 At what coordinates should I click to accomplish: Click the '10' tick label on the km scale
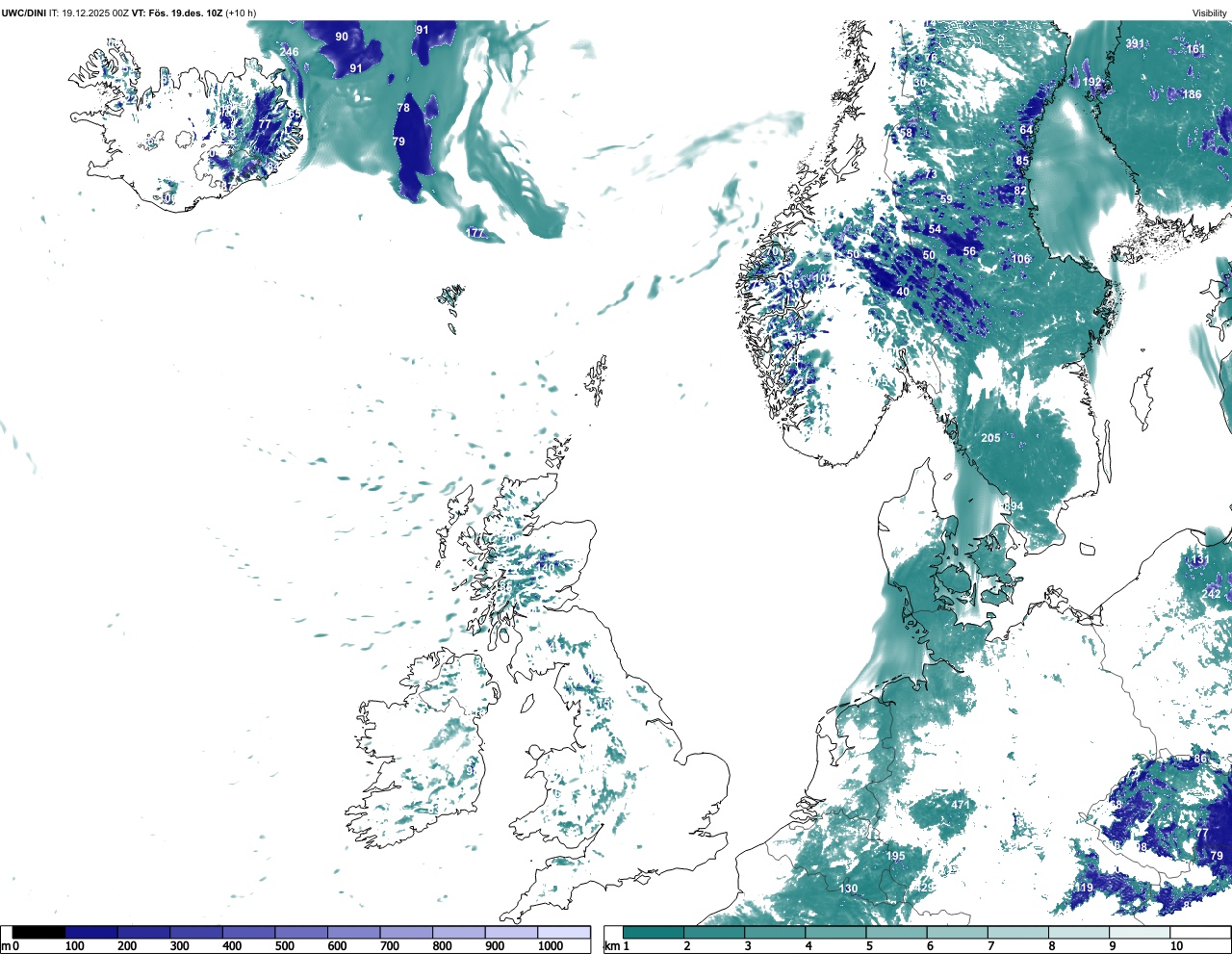coord(1176,946)
